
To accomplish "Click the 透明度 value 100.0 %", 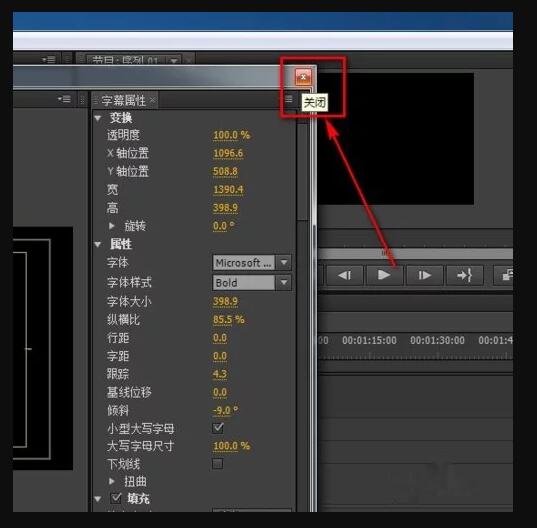I will tap(232, 135).
